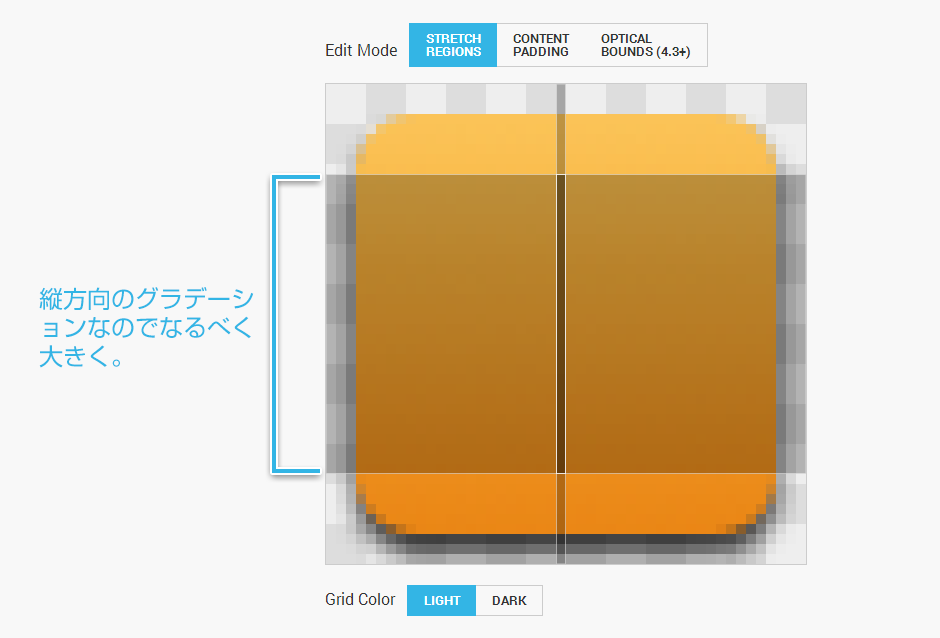This screenshot has width=940, height=638.
Task: Click the dark shadow under the orange button
Action: pos(566,544)
